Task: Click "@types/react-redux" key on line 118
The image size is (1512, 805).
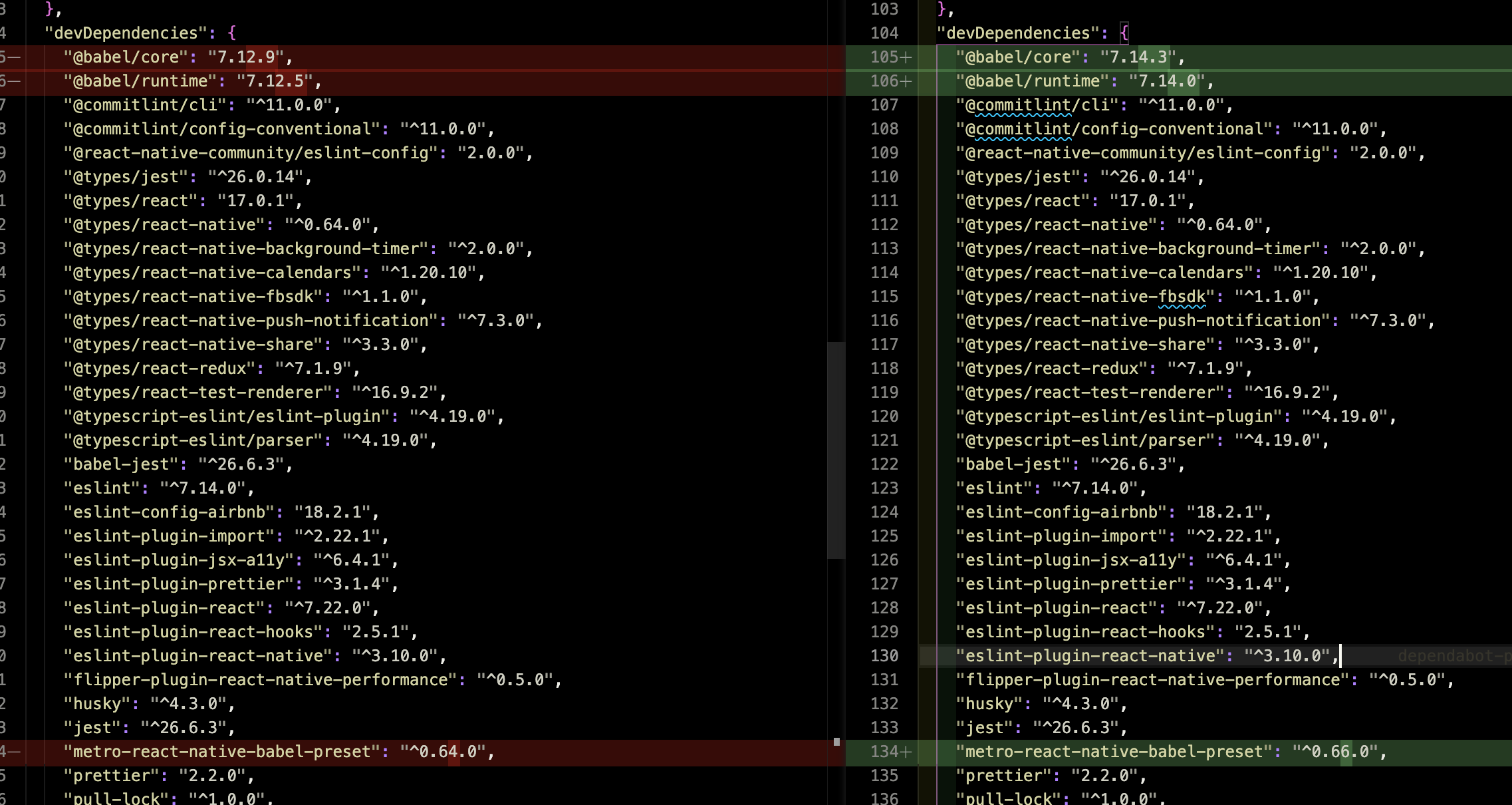Action: tap(1052, 369)
